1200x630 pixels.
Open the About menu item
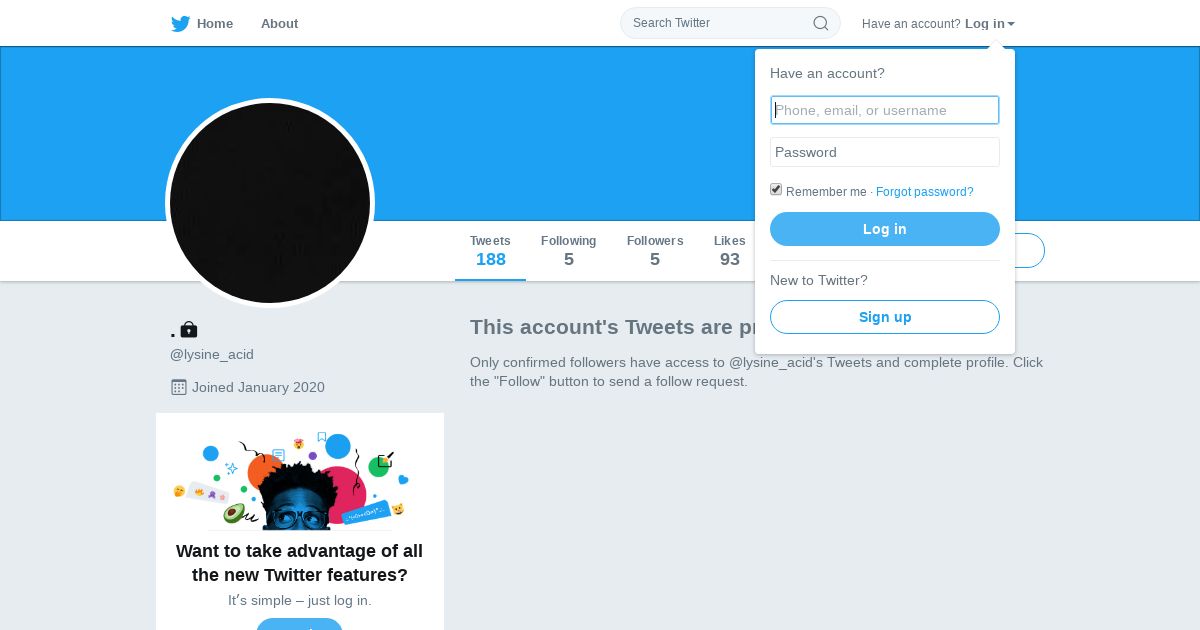click(x=279, y=24)
